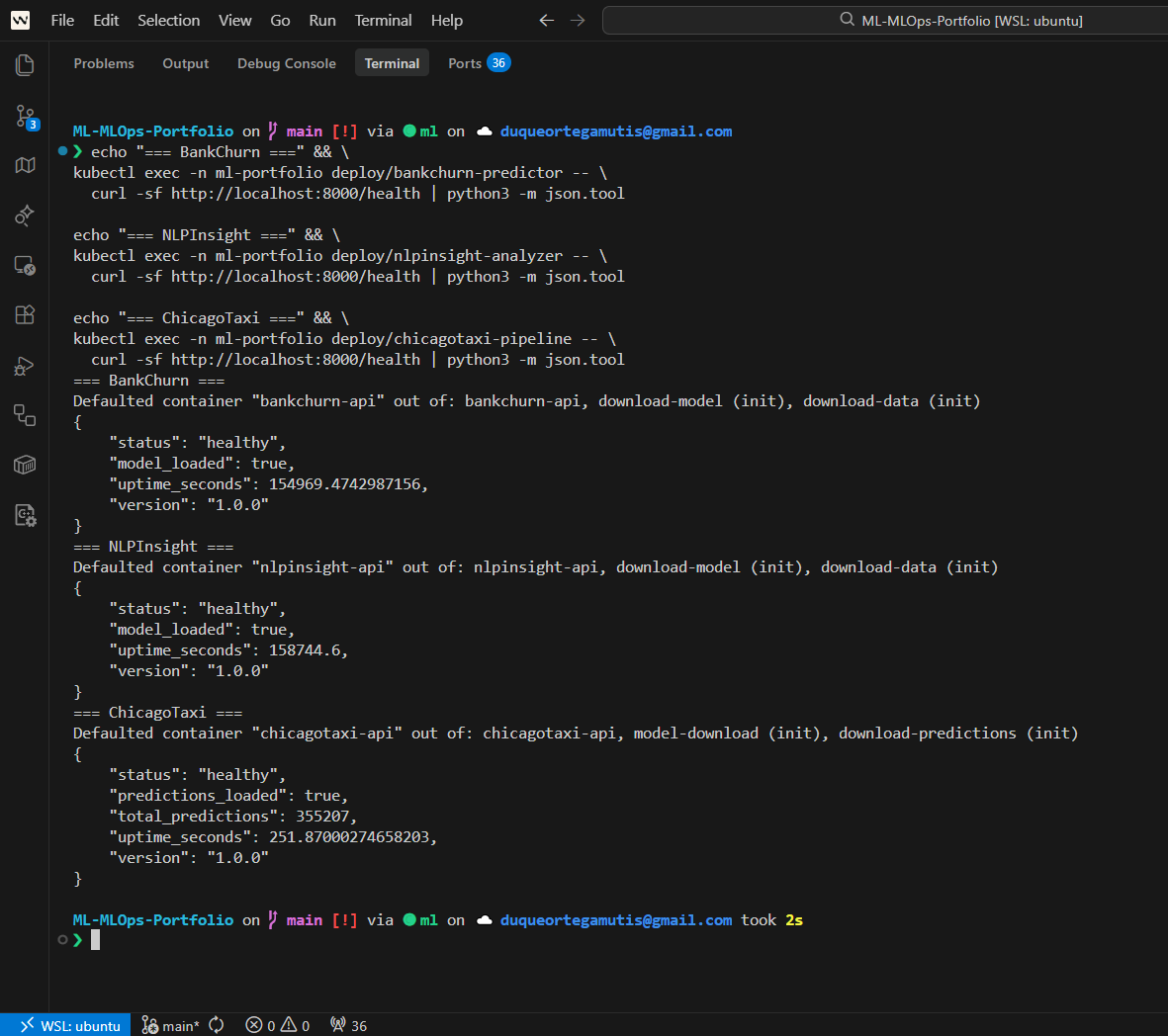
Task: Navigate forward with the right arrow
Action: point(578,20)
